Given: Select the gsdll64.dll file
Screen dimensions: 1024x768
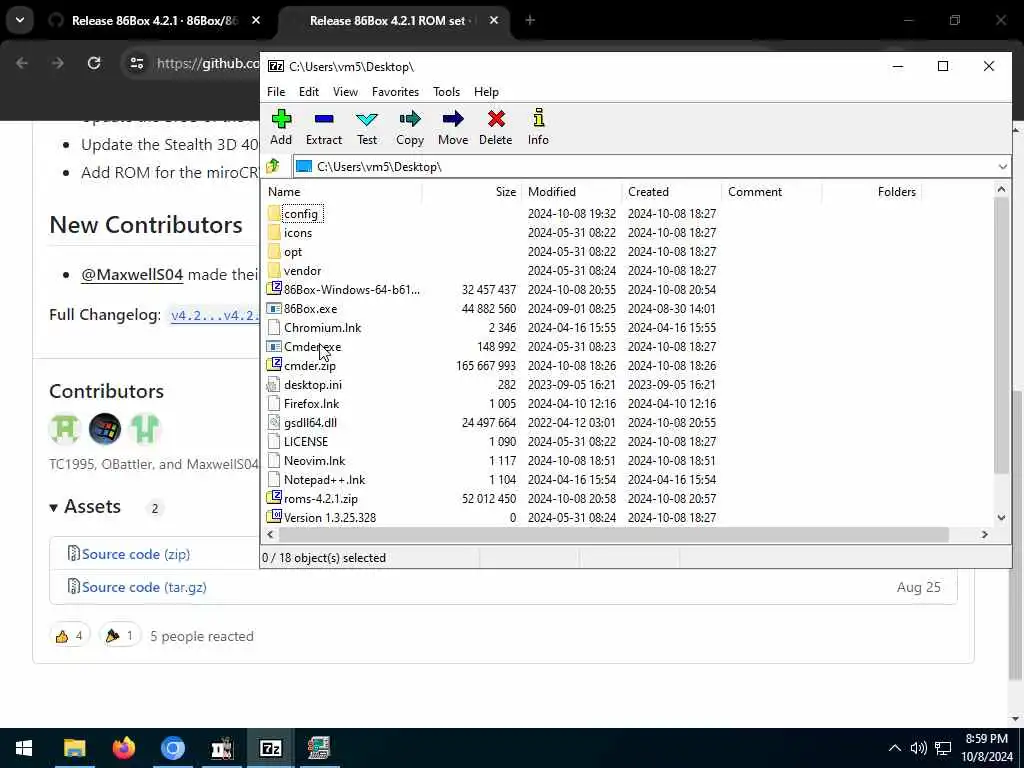Looking at the screenshot, I should coord(310,423).
